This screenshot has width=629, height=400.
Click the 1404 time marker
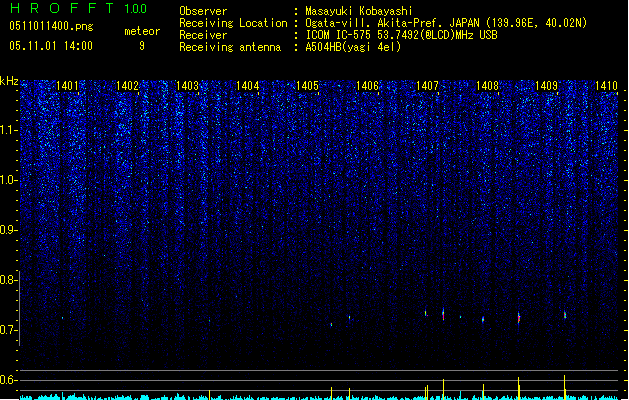coord(248,85)
